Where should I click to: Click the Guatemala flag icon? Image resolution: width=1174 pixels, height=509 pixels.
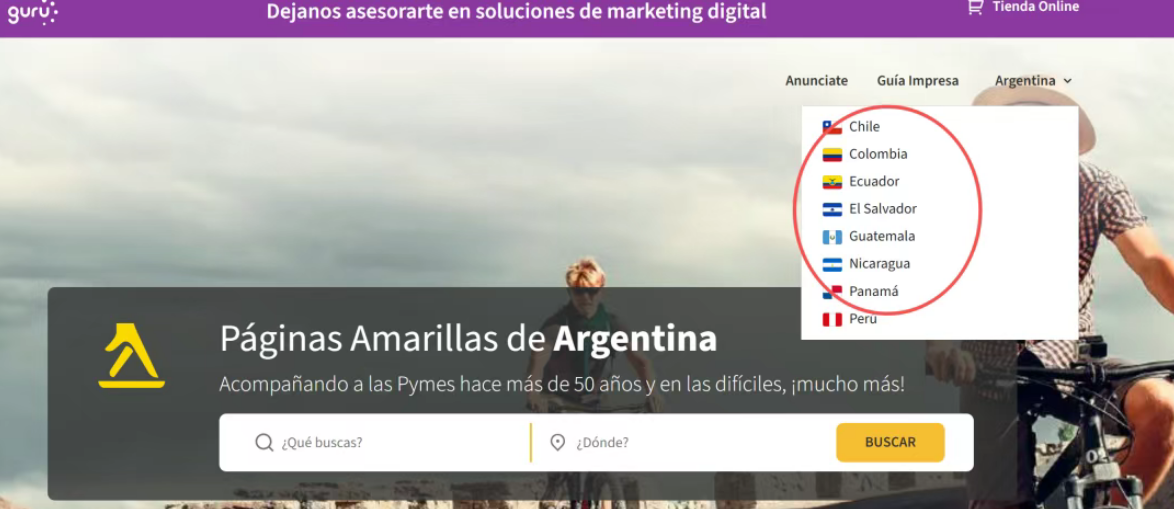click(x=832, y=237)
